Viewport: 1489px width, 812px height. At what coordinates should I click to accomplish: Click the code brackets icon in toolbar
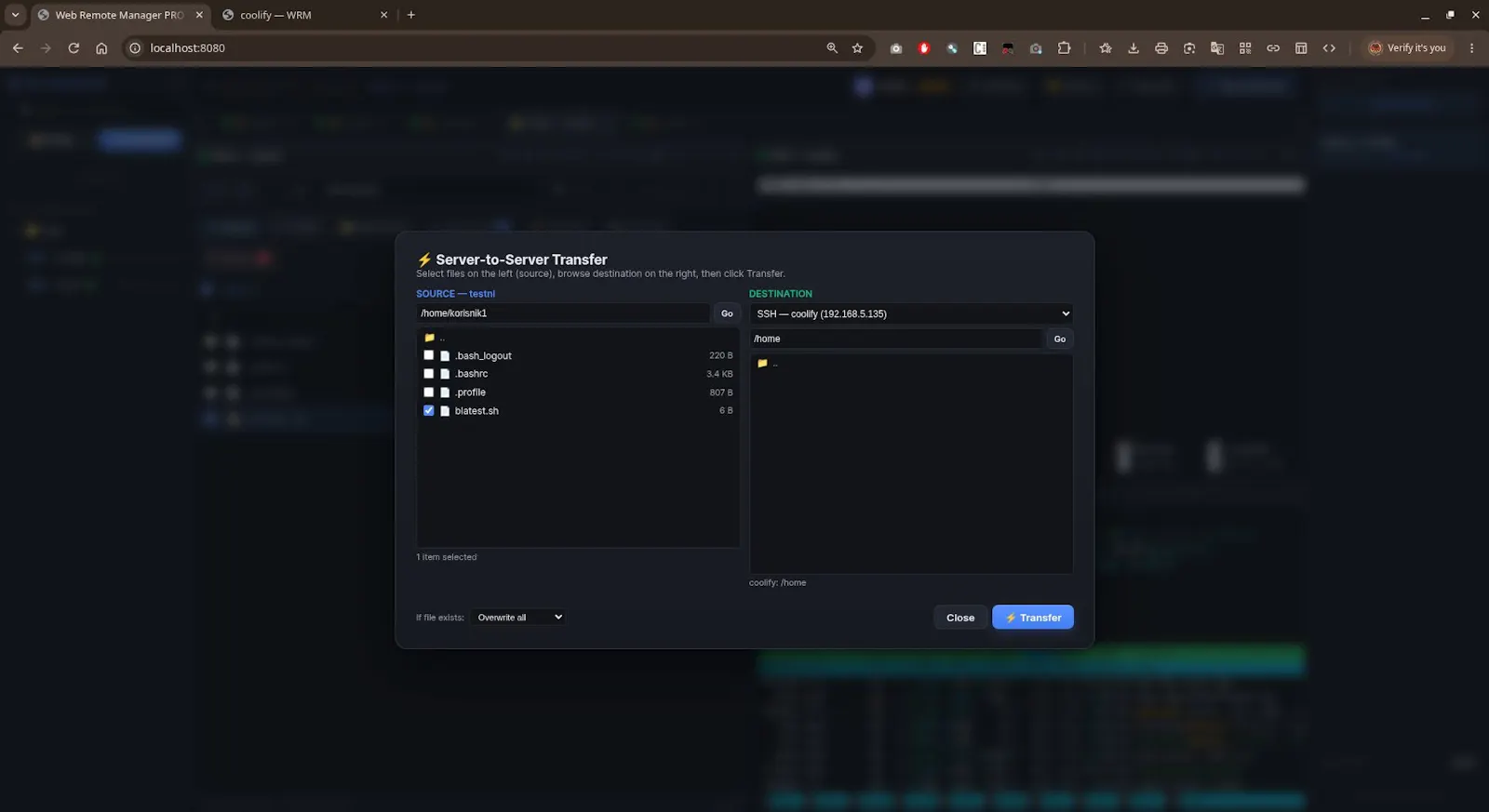tap(1329, 48)
